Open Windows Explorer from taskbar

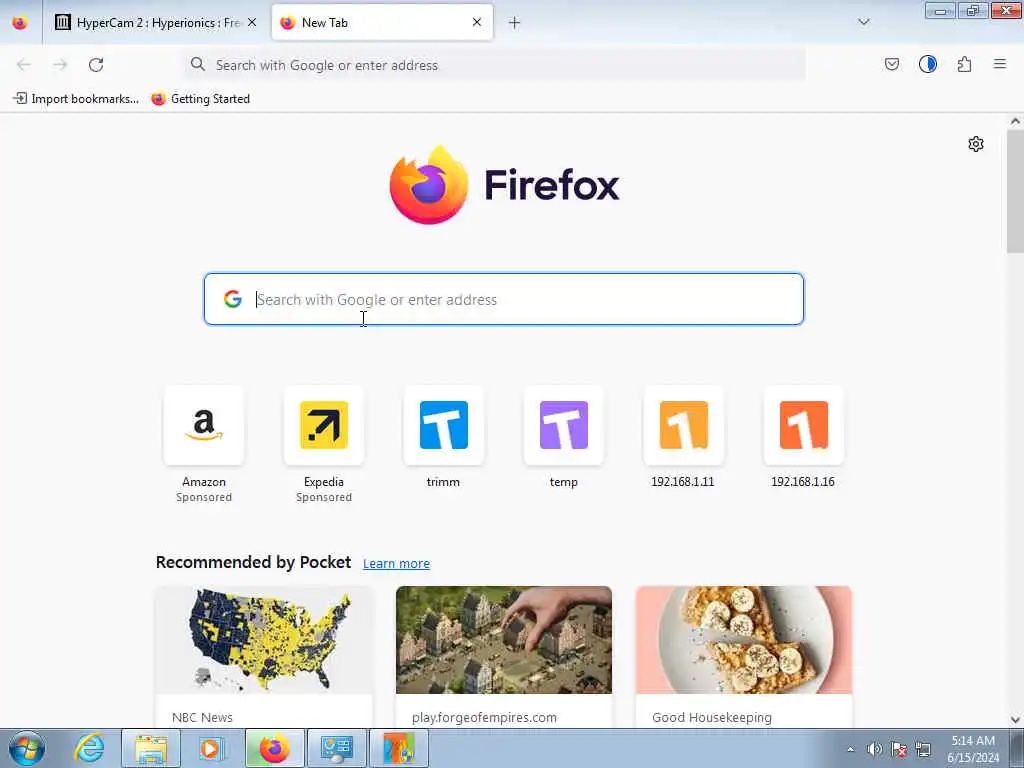(x=151, y=748)
